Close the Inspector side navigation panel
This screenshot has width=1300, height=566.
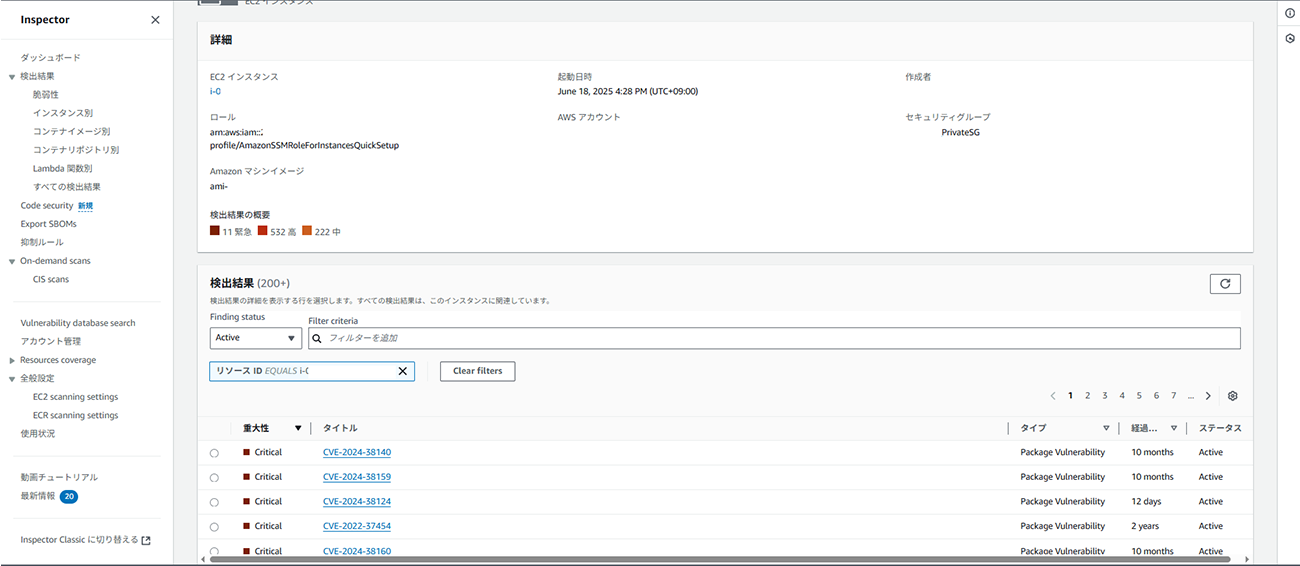coord(155,20)
